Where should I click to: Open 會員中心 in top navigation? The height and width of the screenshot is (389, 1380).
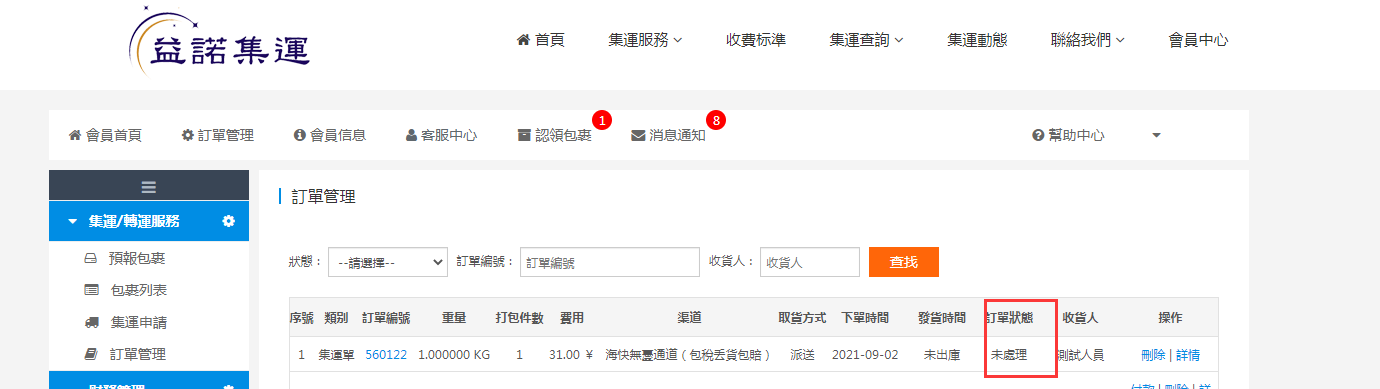click(x=1198, y=40)
